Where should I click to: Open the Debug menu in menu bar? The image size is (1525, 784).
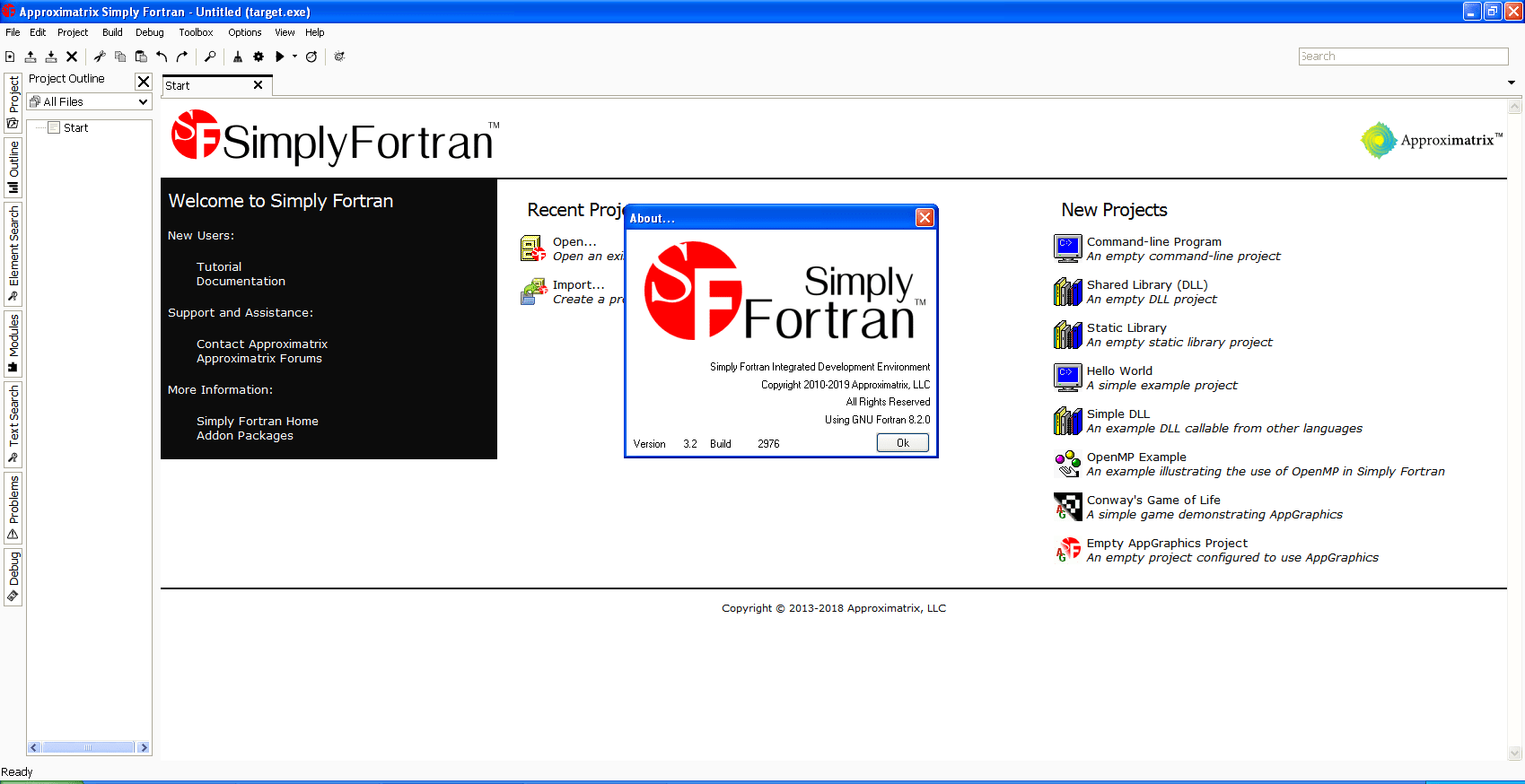click(x=150, y=32)
